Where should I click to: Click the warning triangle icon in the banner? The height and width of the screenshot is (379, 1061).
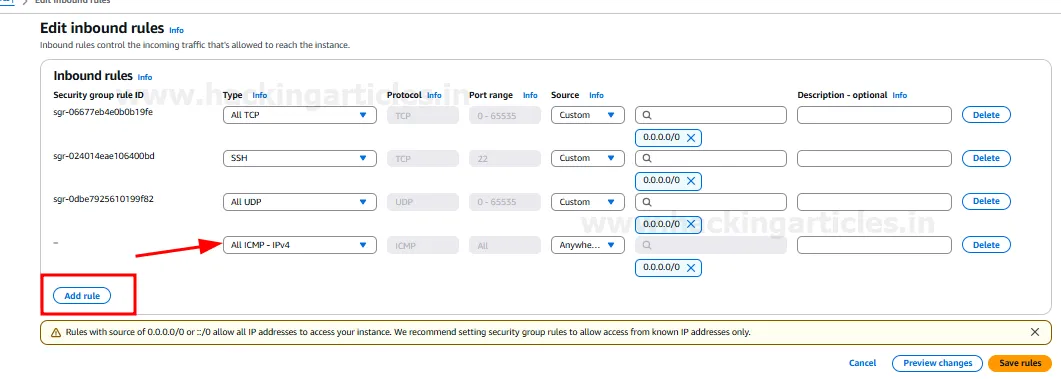click(55, 332)
